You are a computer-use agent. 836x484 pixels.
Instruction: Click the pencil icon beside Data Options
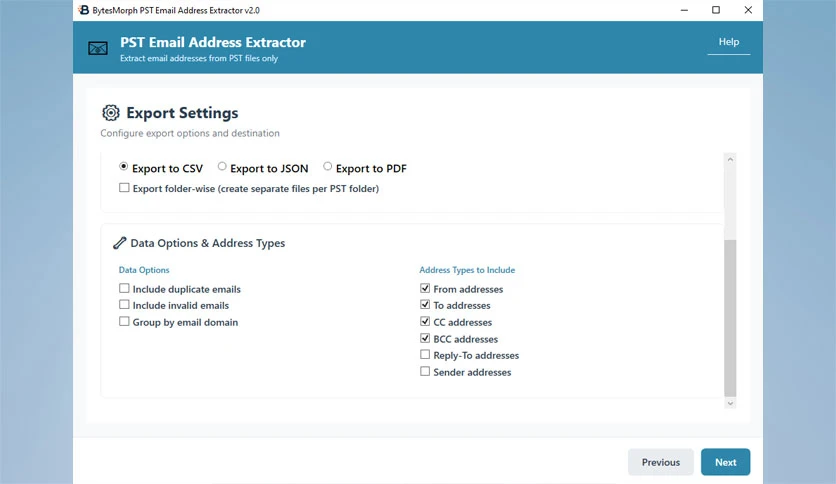[x=119, y=243]
